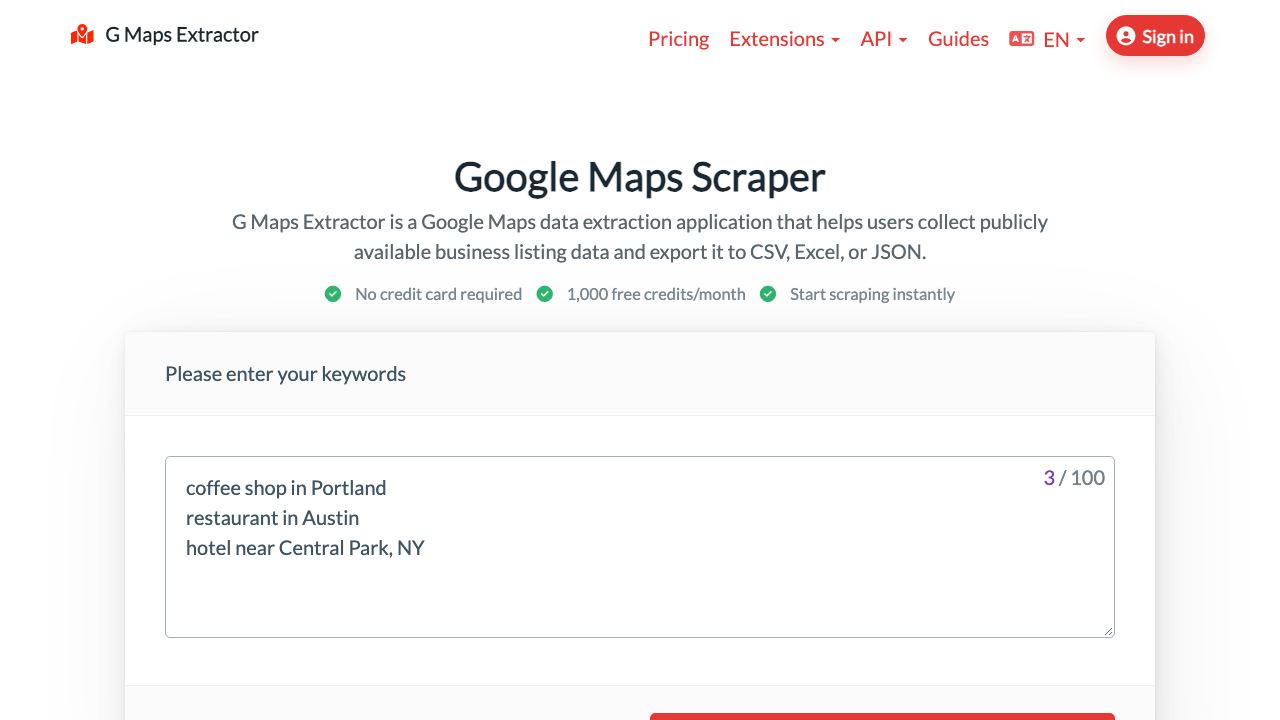Click the 'Start scraping instantly' text
This screenshot has height=720, width=1280.
coord(872,294)
